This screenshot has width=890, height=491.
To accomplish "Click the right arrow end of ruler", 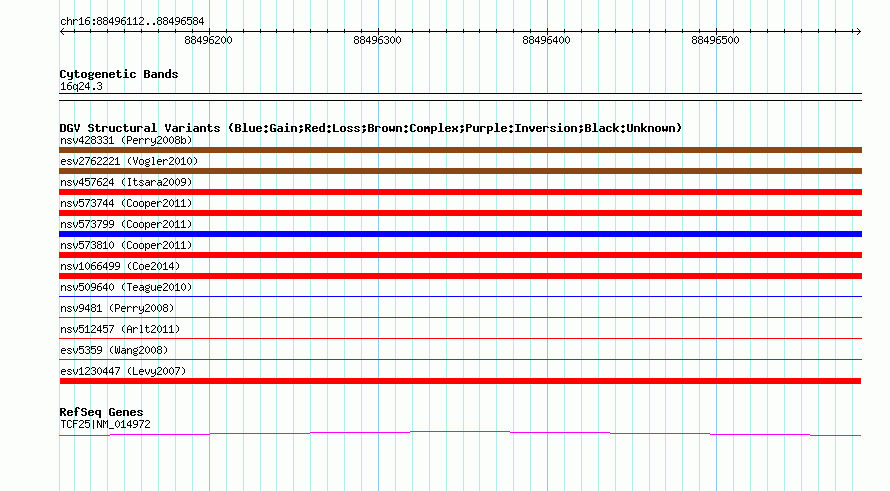I will coord(858,31).
